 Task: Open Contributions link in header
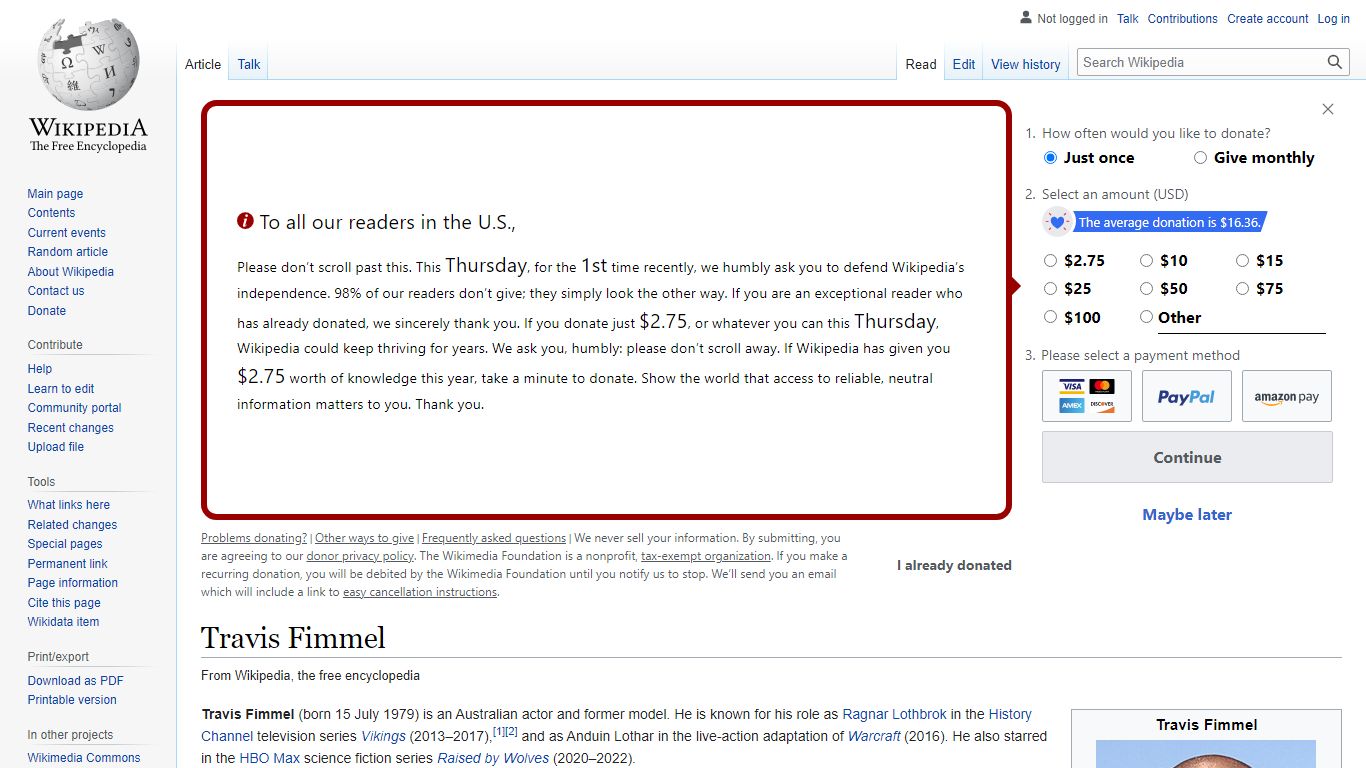[x=1183, y=18]
